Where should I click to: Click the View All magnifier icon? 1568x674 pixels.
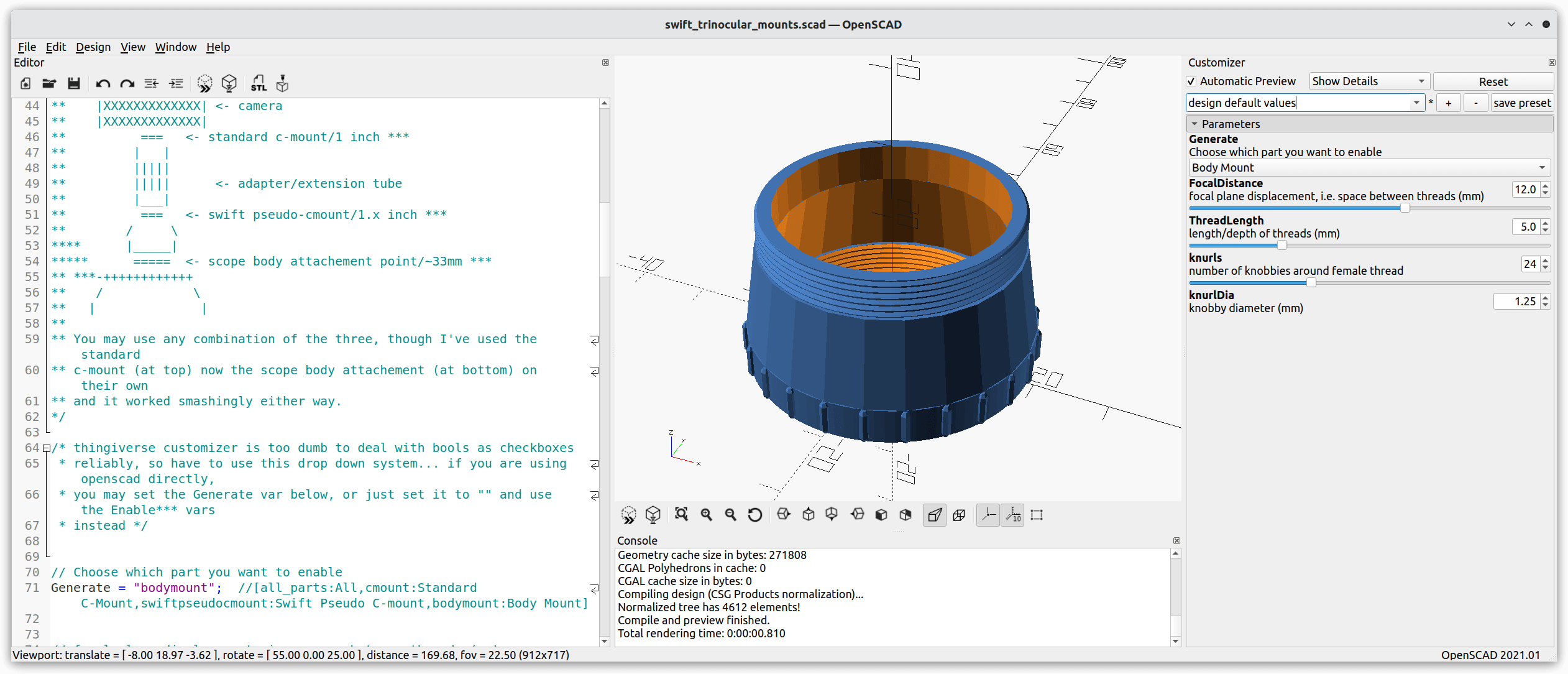click(x=682, y=515)
